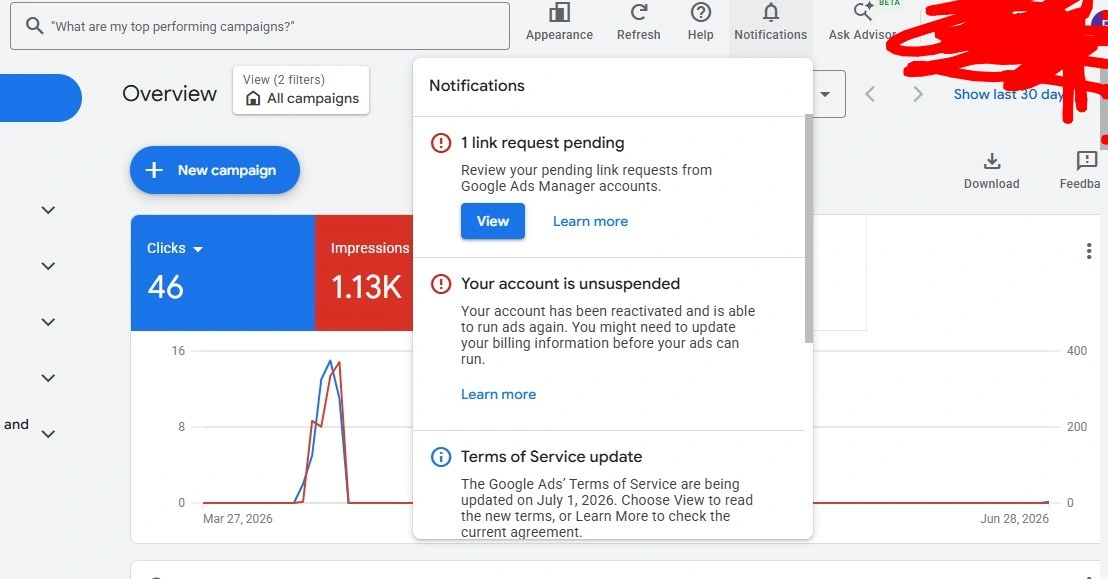Select the Impressions metric tile

(x=364, y=273)
